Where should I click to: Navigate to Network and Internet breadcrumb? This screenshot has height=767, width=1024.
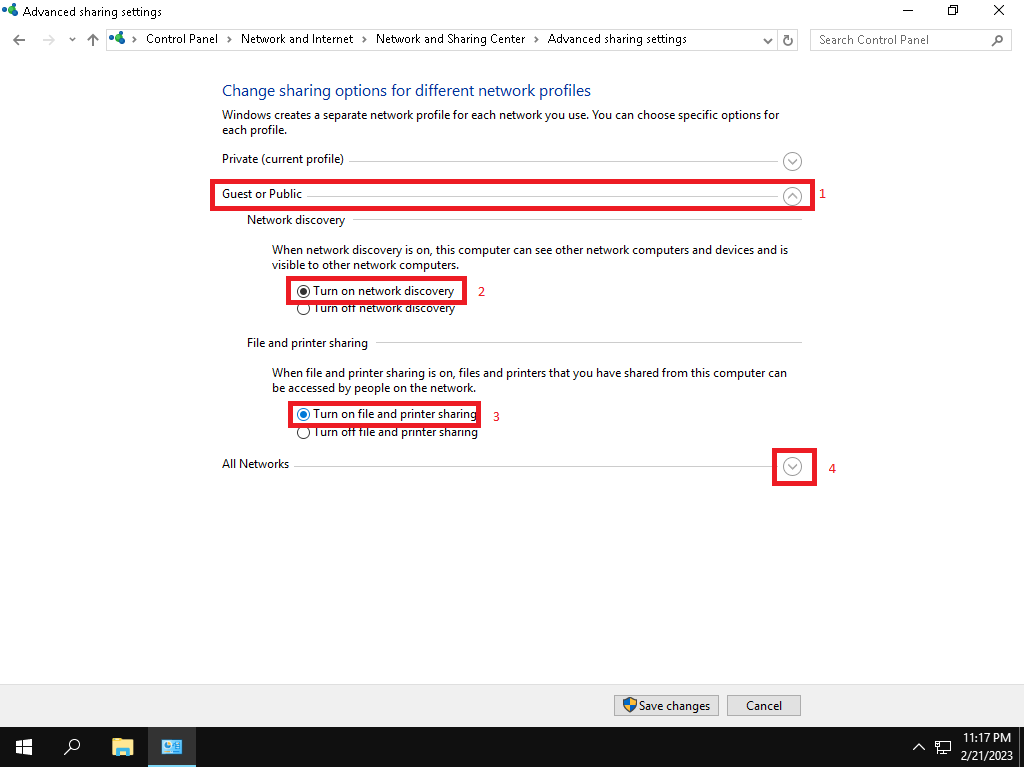pyautogui.click(x=297, y=40)
